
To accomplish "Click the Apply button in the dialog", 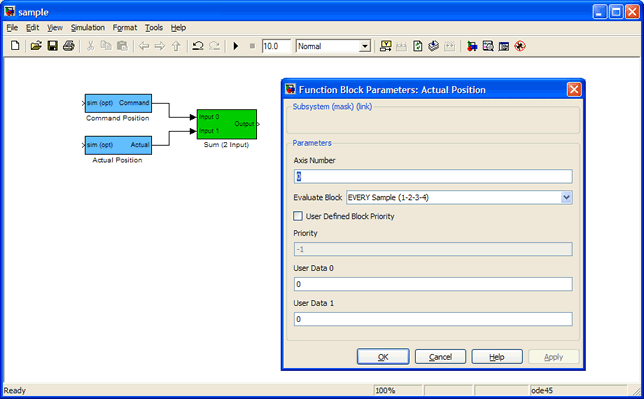I will (554, 357).
